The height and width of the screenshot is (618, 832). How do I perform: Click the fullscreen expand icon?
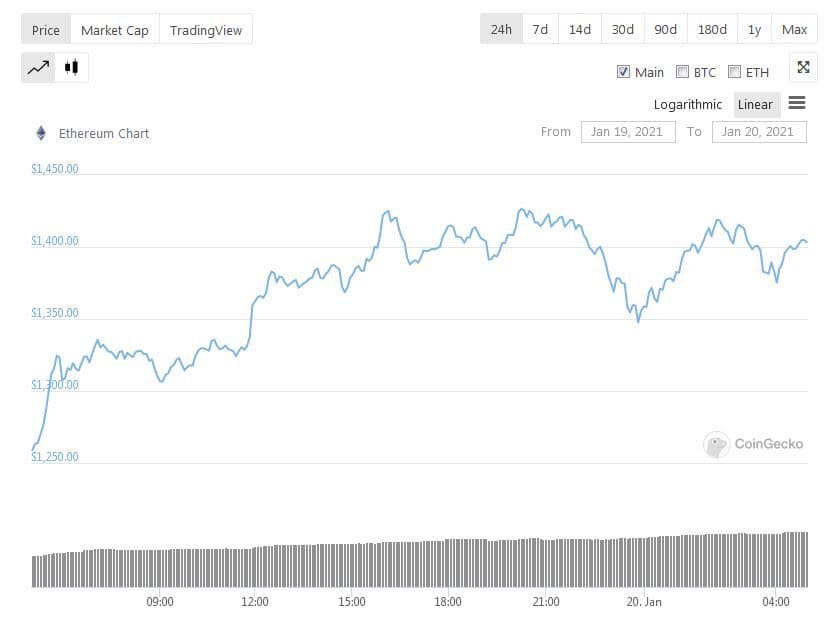(x=803, y=68)
